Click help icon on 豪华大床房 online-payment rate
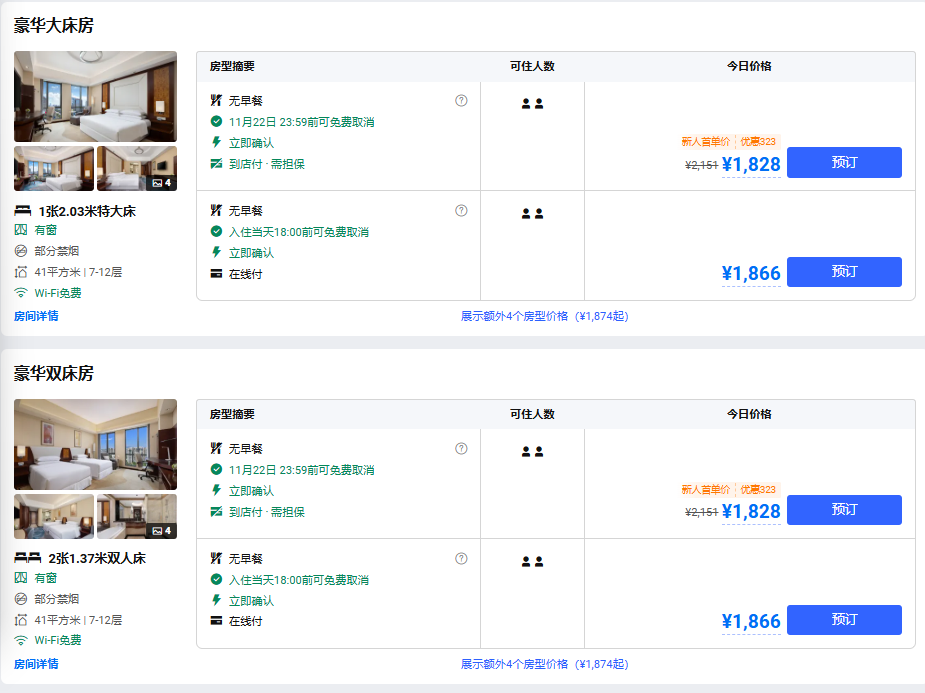This screenshot has height=693, width=925. (x=461, y=210)
